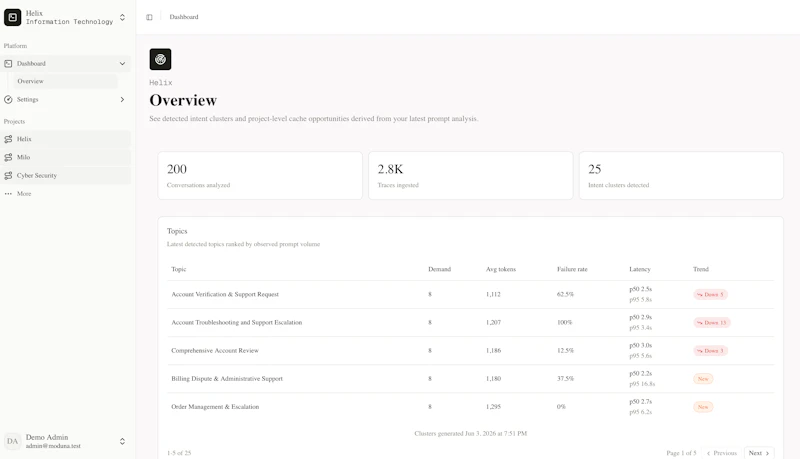Click the DA user avatar
This screenshot has width=800, height=459.
[x=12, y=441]
